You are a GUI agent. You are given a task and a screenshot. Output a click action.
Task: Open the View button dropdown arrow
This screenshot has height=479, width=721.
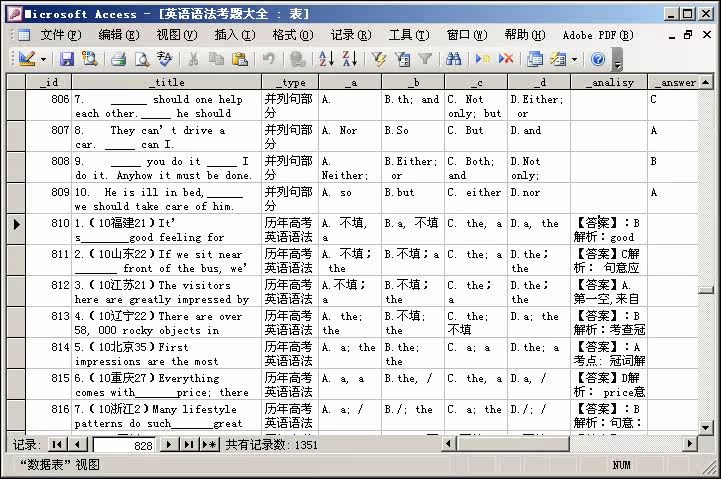click(43, 59)
